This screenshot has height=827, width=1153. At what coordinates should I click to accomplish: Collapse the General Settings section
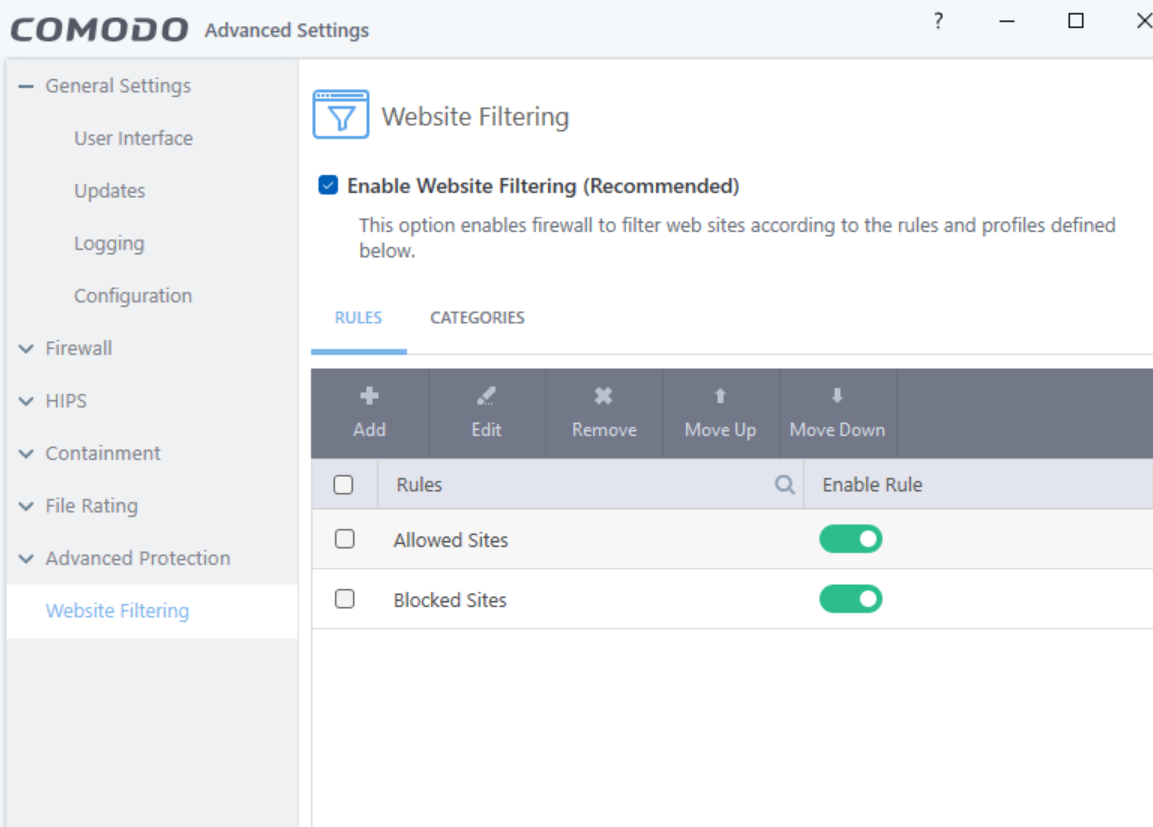tap(26, 86)
